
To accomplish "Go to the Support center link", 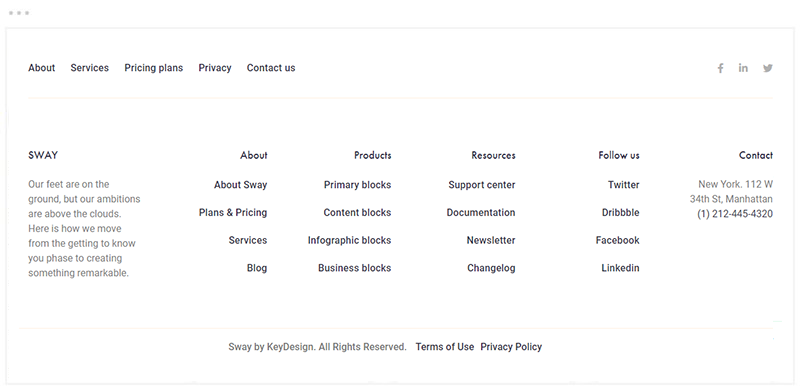I will (482, 185).
